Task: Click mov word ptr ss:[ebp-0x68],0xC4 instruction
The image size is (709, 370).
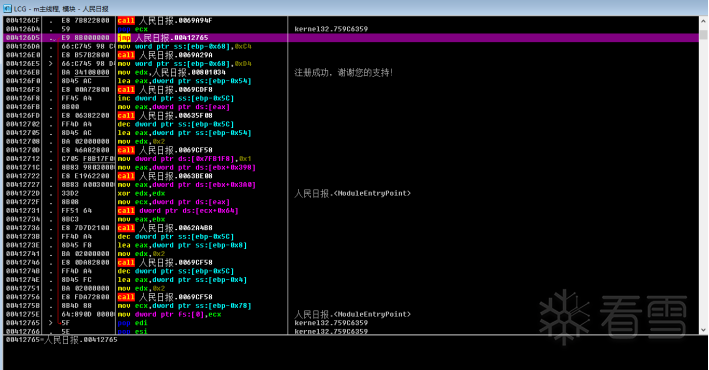Action: (184, 46)
